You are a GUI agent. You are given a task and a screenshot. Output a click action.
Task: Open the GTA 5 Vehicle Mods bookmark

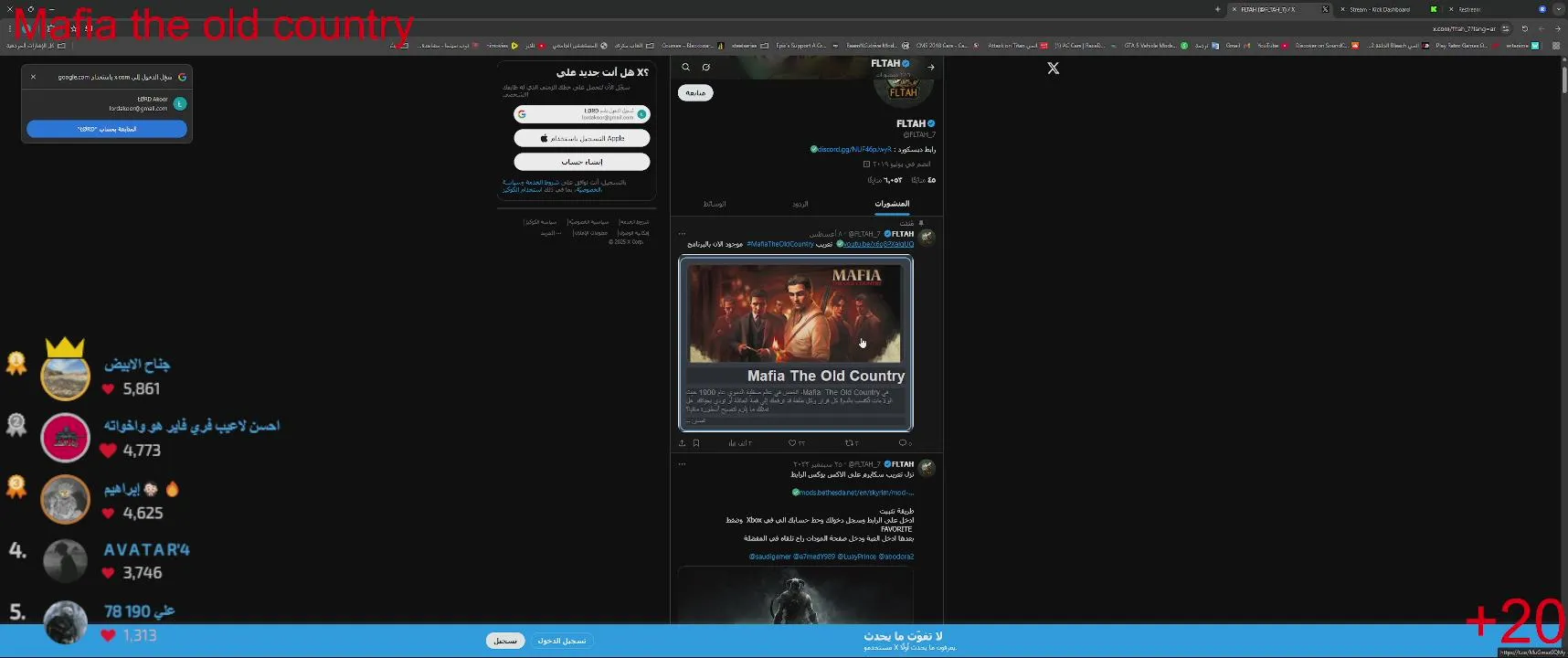pyautogui.click(x=1155, y=45)
